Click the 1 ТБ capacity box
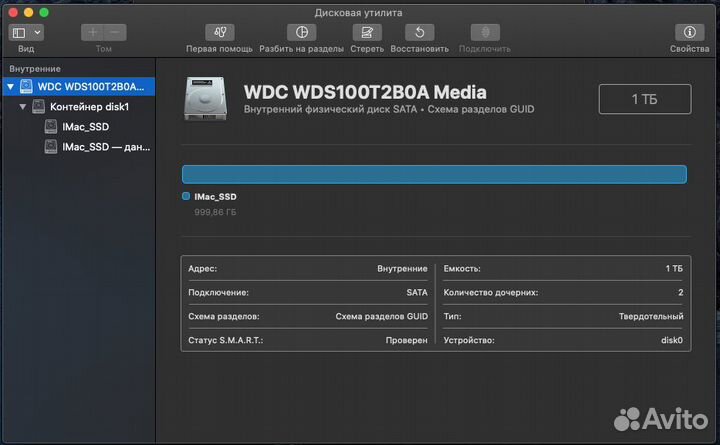This screenshot has height=445, width=720. (x=644, y=99)
